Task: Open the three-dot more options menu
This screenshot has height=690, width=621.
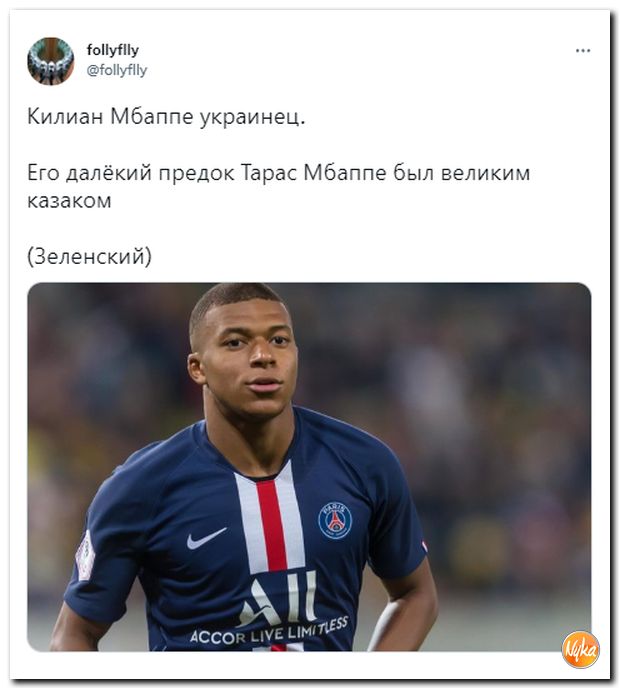Action: [x=583, y=51]
